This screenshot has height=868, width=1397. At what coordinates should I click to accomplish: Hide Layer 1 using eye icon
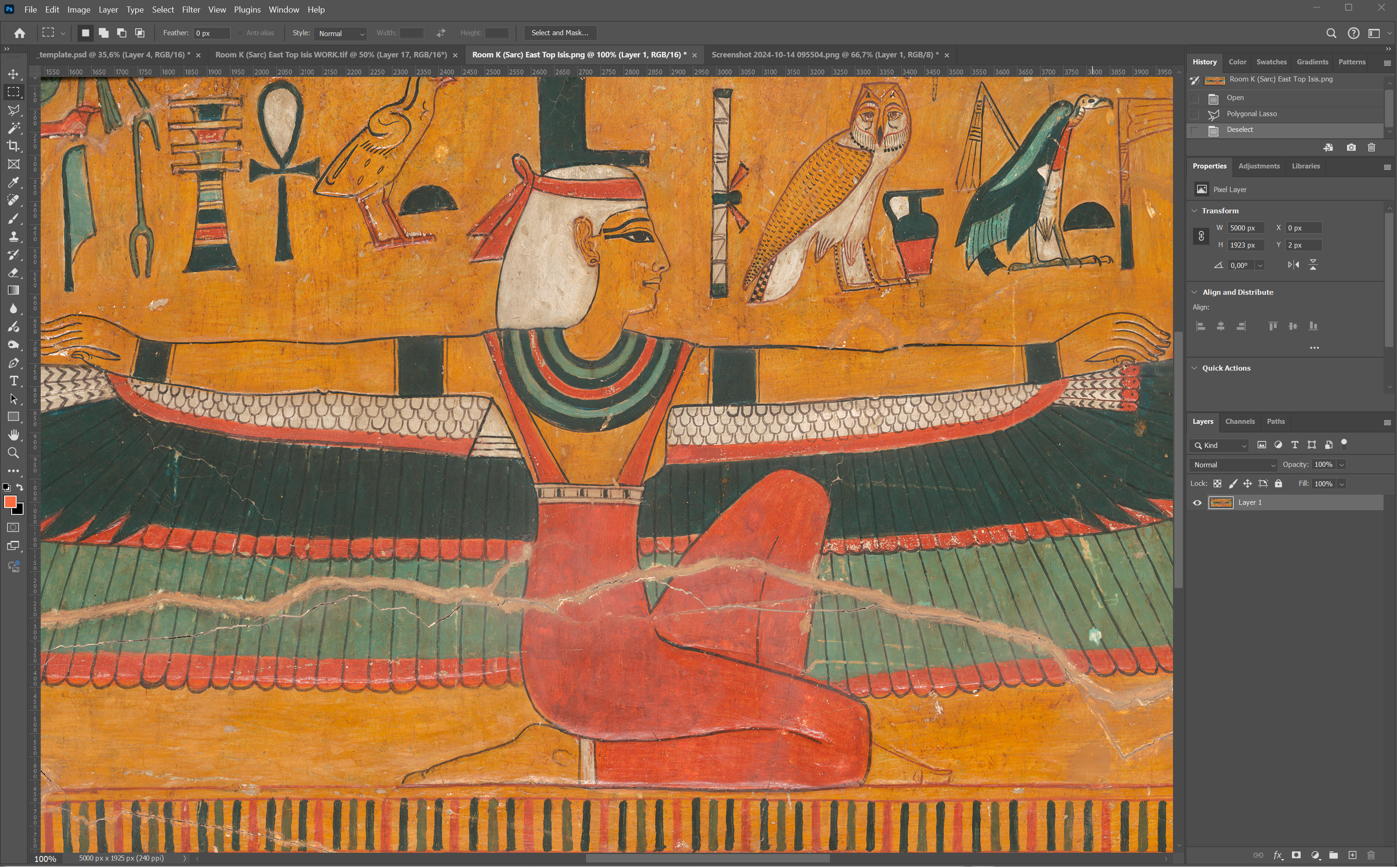pyautogui.click(x=1197, y=503)
